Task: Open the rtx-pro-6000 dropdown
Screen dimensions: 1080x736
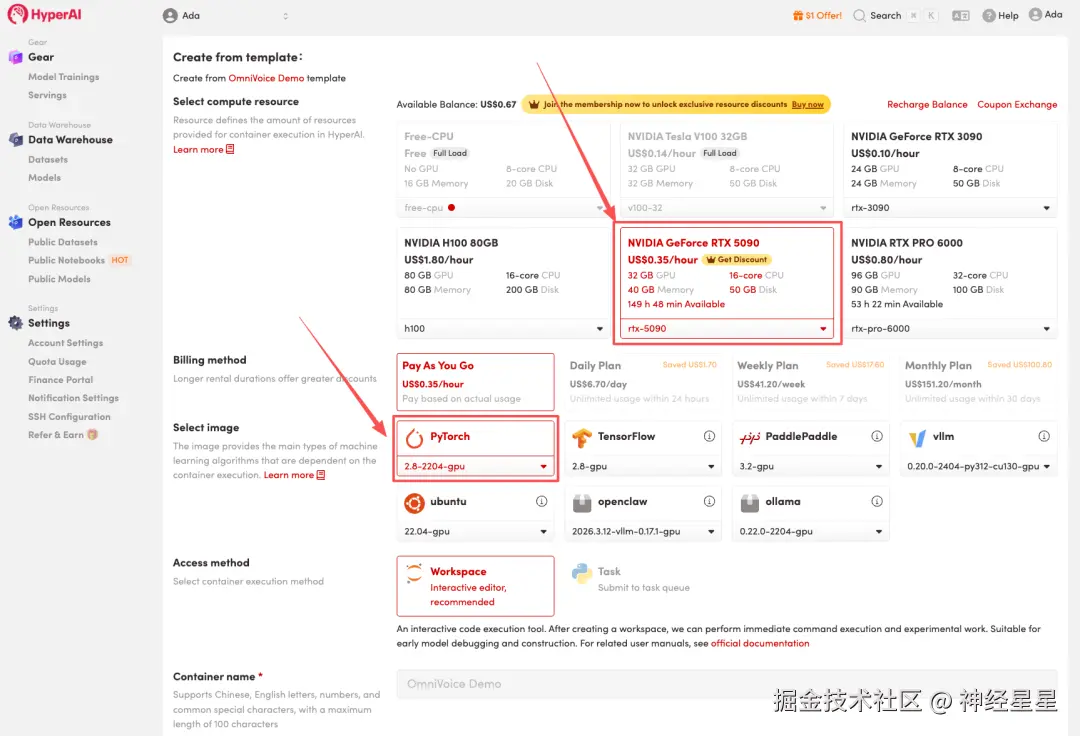Action: tap(950, 329)
